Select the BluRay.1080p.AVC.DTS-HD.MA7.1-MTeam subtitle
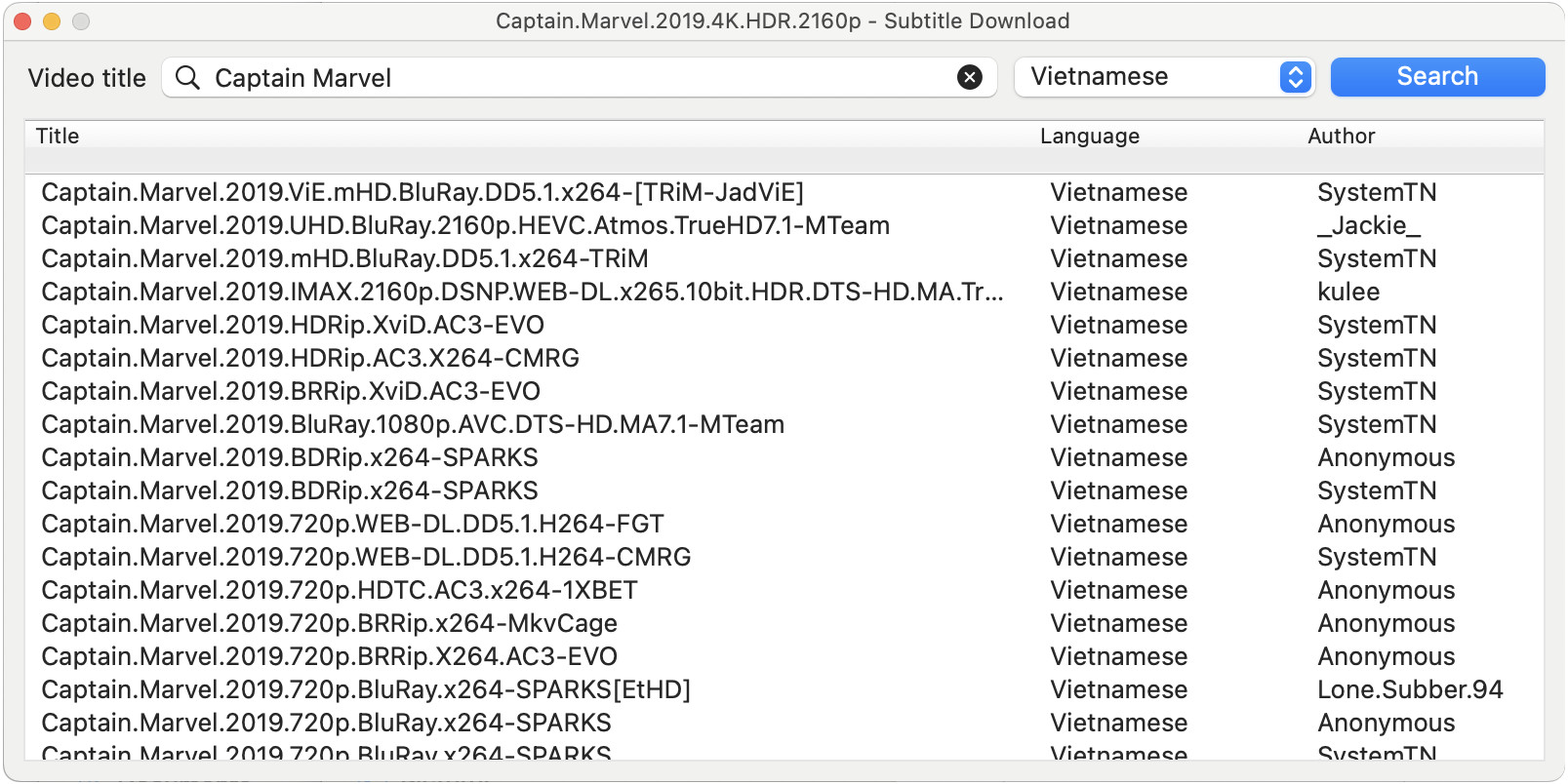 [x=413, y=425]
